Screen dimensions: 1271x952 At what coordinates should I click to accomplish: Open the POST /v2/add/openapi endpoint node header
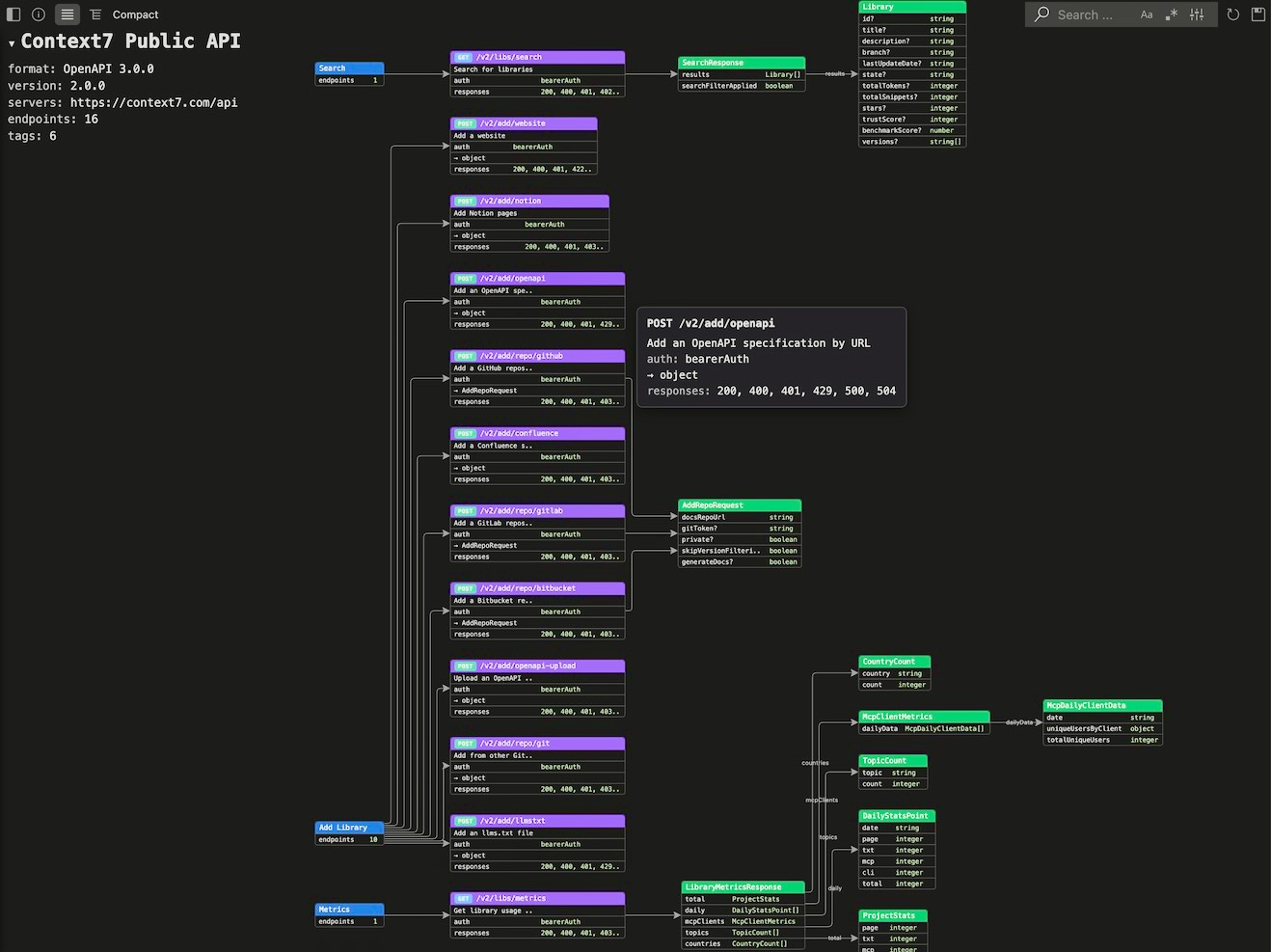tap(537, 279)
